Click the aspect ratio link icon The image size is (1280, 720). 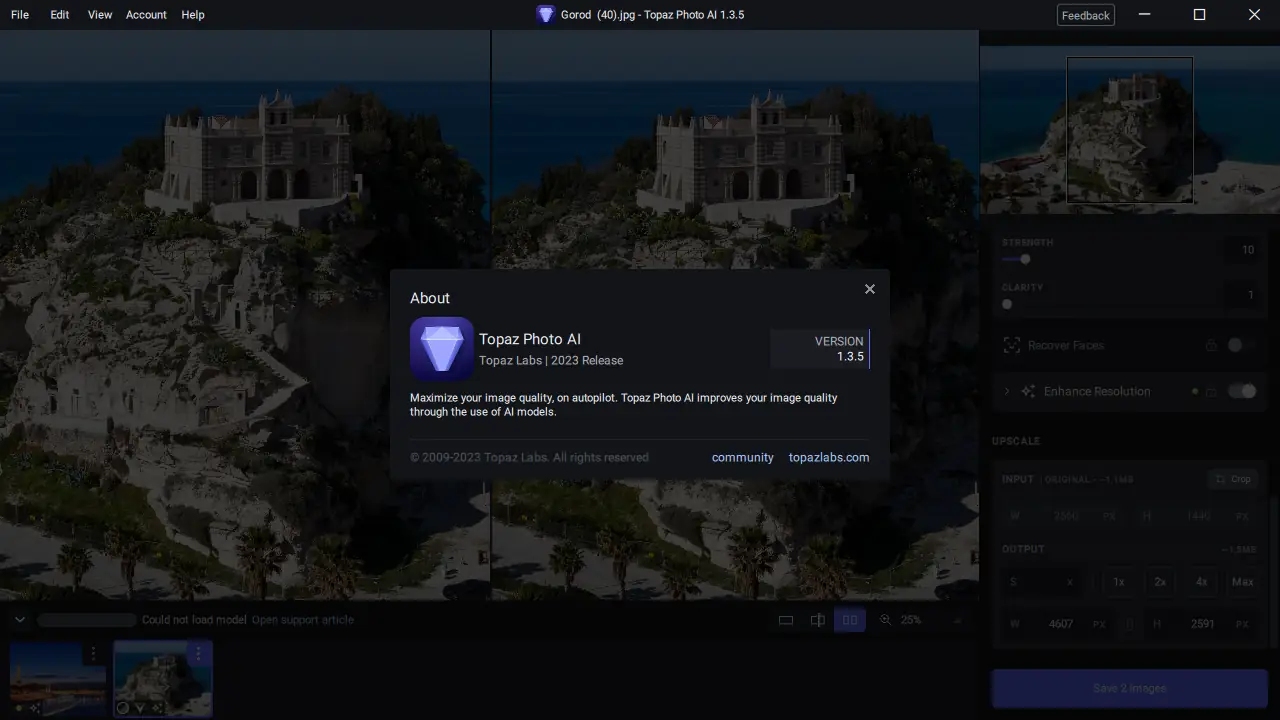point(1129,624)
